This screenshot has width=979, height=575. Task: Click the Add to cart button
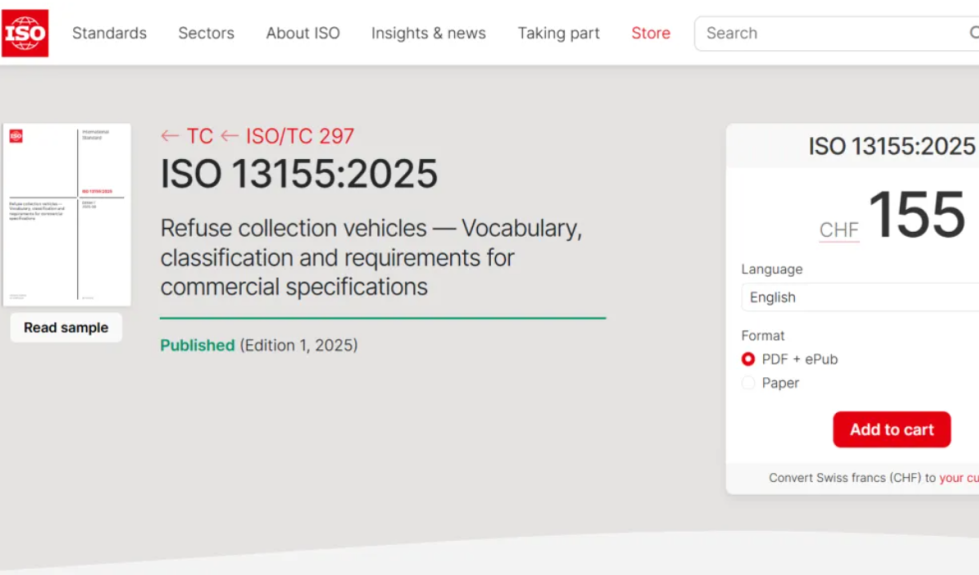pyautogui.click(x=892, y=430)
